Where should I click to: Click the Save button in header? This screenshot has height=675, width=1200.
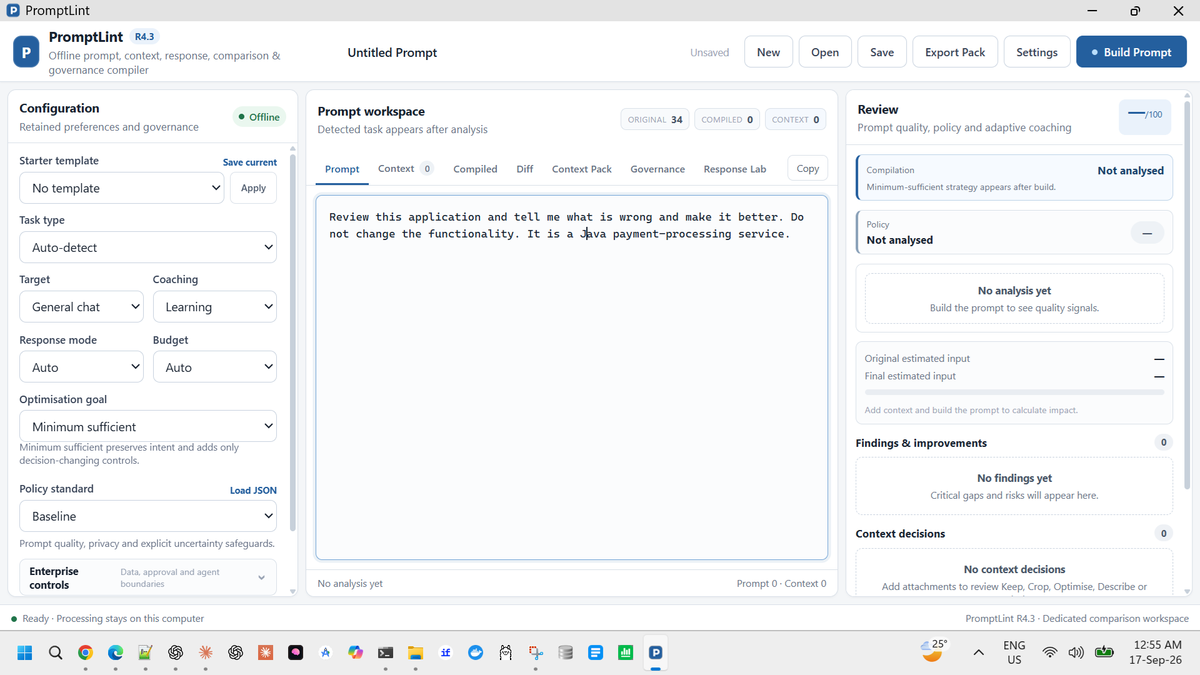(882, 52)
